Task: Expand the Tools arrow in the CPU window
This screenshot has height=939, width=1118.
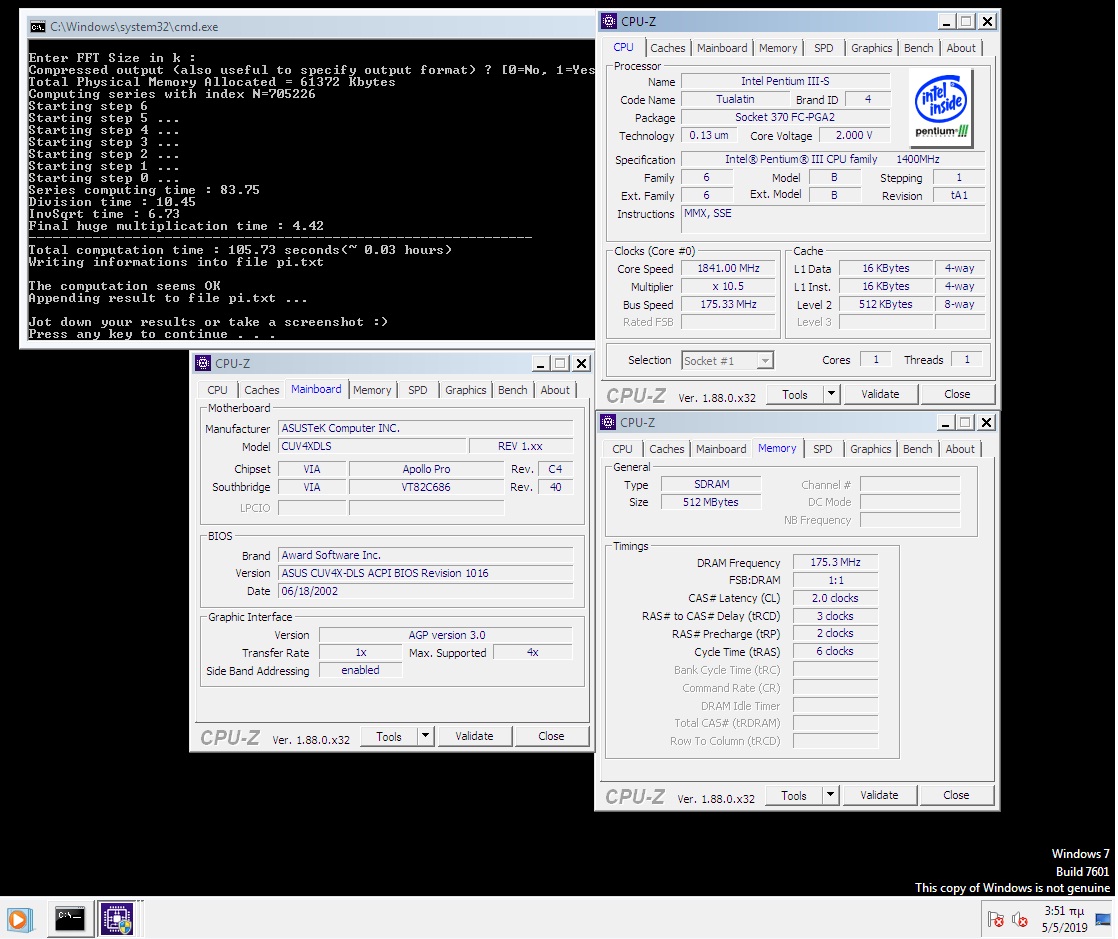Action: tap(831, 394)
